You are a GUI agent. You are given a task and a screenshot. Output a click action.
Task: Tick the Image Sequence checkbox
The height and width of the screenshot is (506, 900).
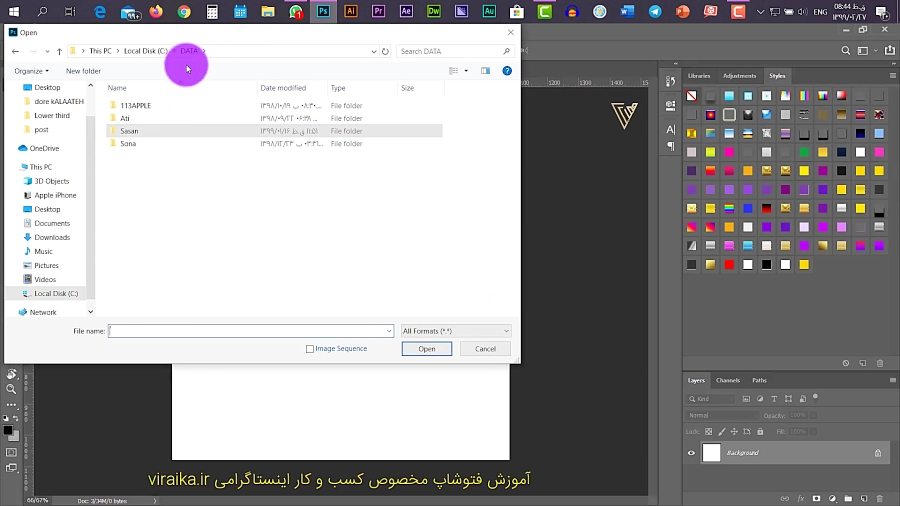point(310,349)
